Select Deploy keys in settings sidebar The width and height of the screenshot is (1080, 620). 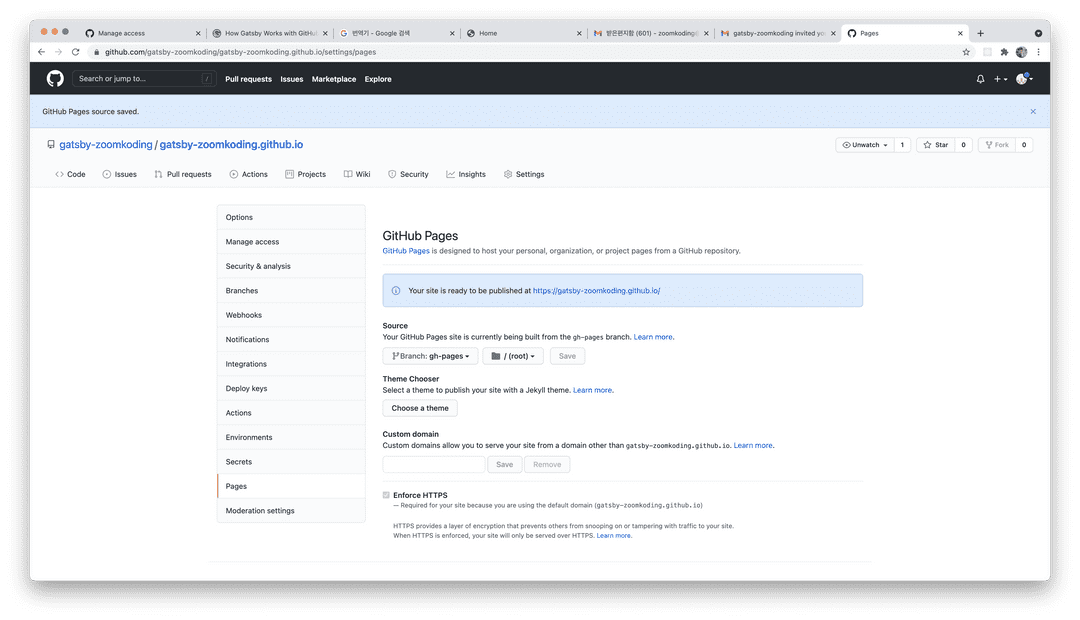(291, 389)
